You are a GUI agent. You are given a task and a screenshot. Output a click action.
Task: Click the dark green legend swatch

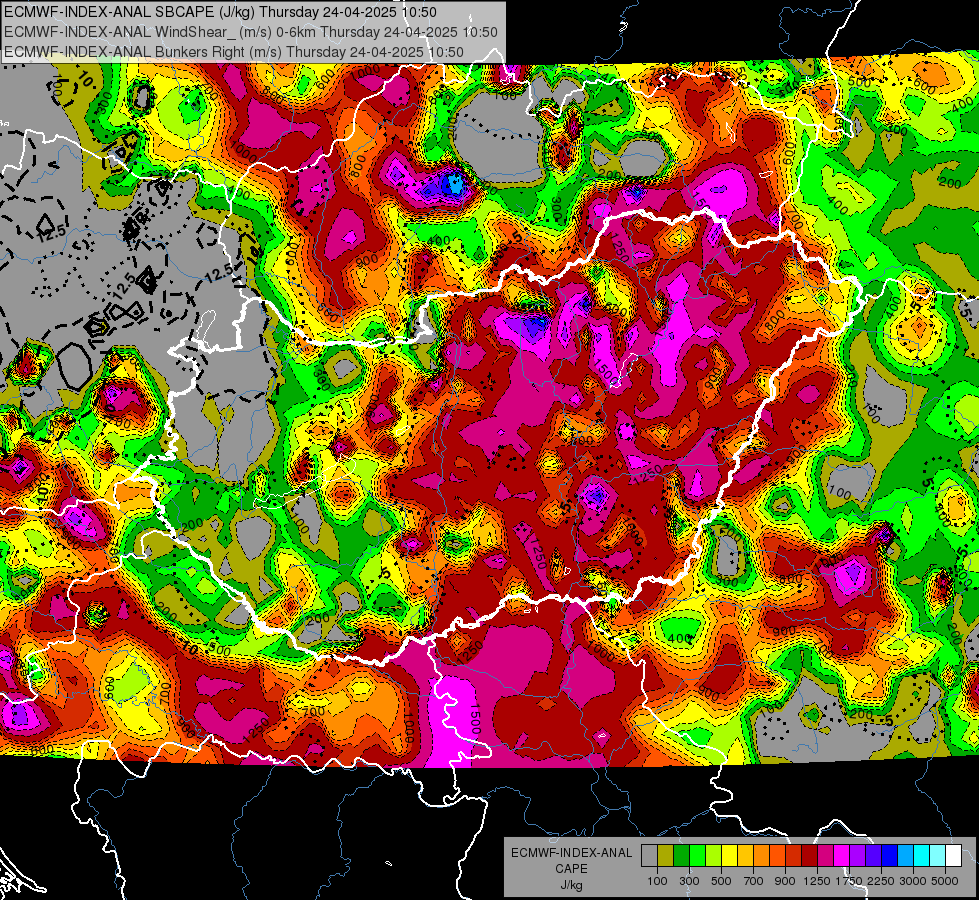681,856
